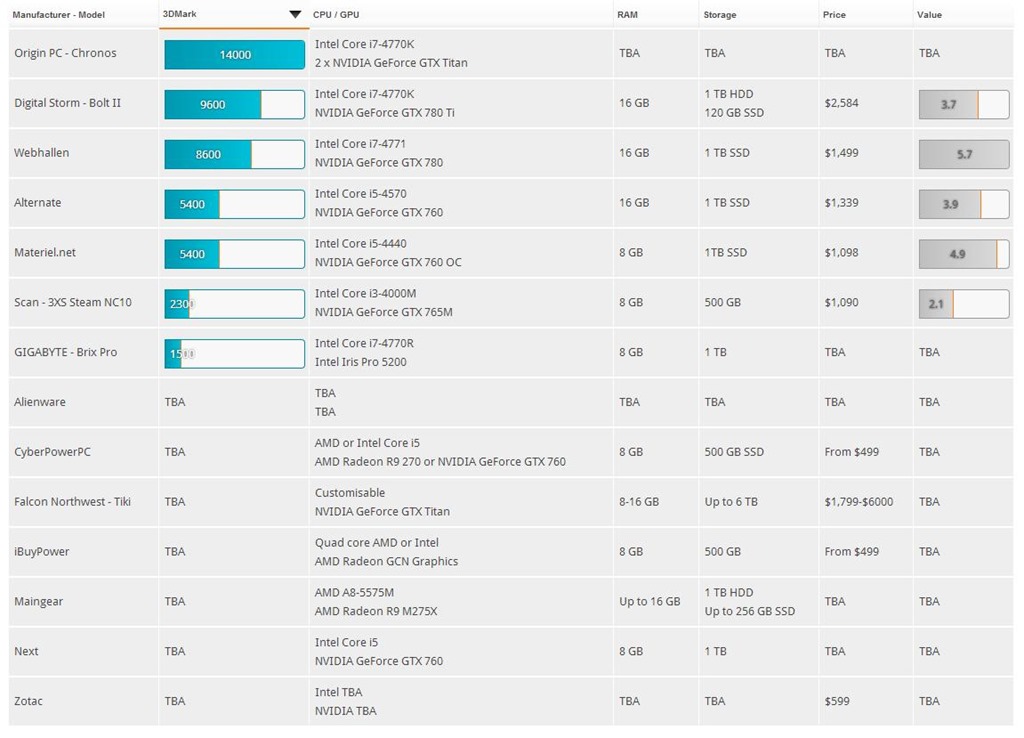Click the 3.7 value bar for Digital Storm
The width and height of the screenshot is (1024, 738).
[x=964, y=104]
